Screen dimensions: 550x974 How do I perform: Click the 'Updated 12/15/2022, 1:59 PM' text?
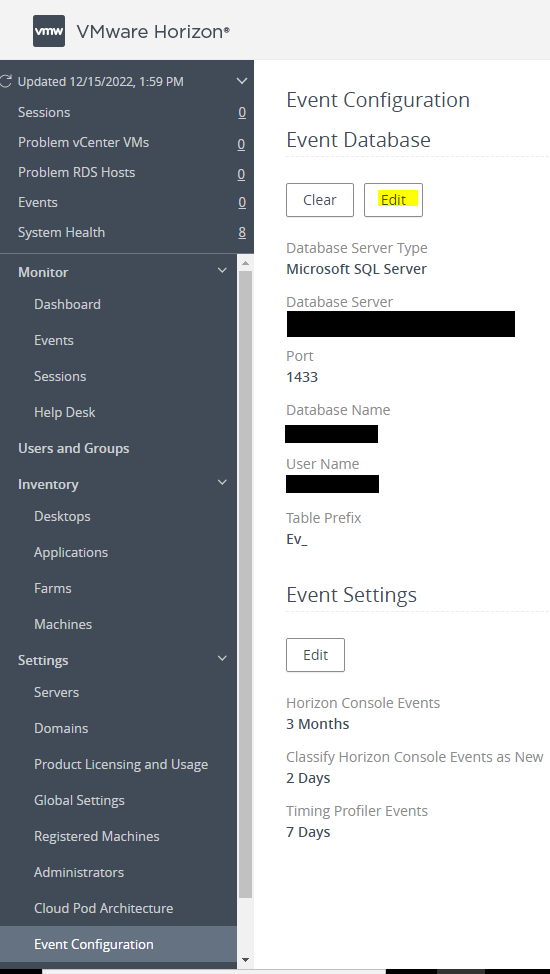click(x=100, y=81)
